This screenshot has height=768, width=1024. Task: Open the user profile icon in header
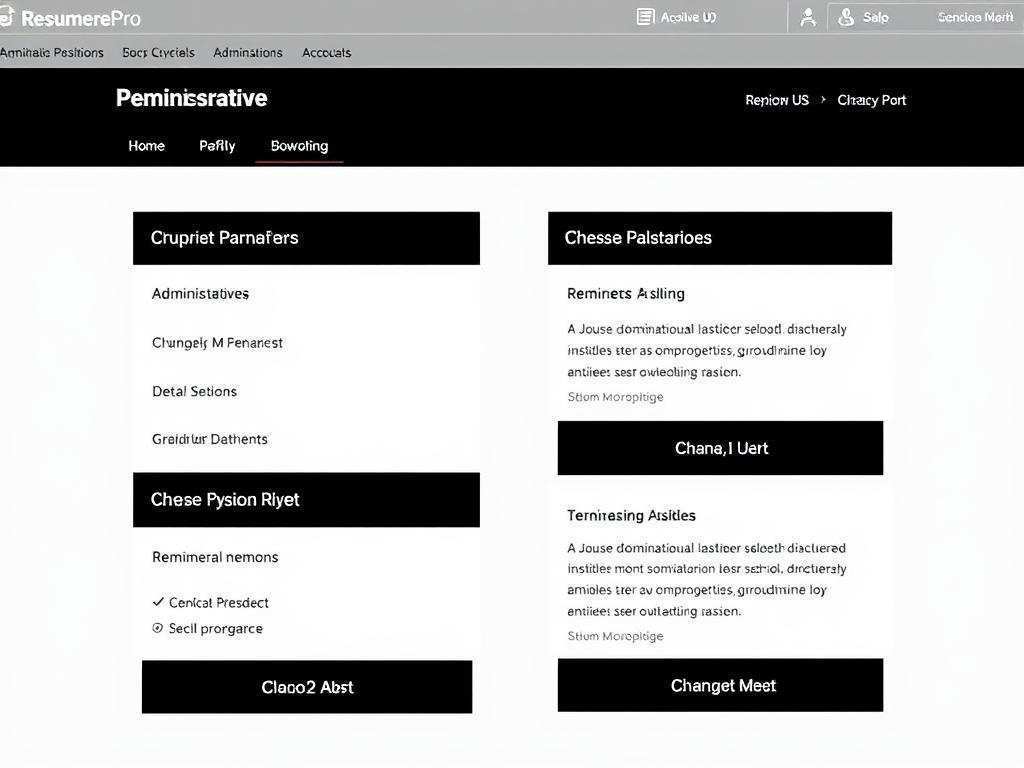point(808,17)
